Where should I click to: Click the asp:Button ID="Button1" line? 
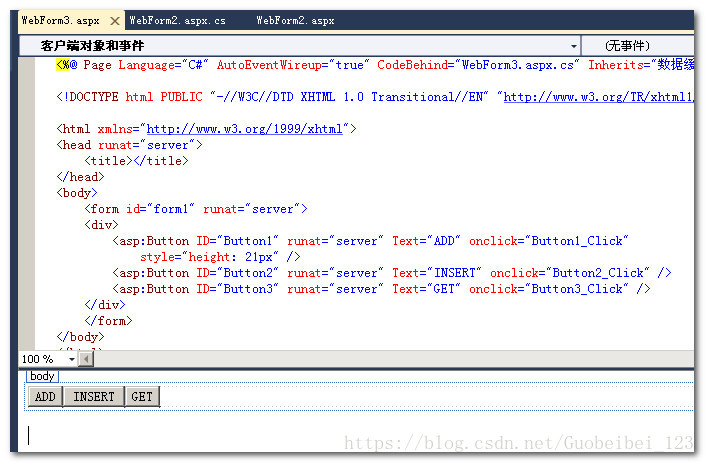click(x=370, y=241)
